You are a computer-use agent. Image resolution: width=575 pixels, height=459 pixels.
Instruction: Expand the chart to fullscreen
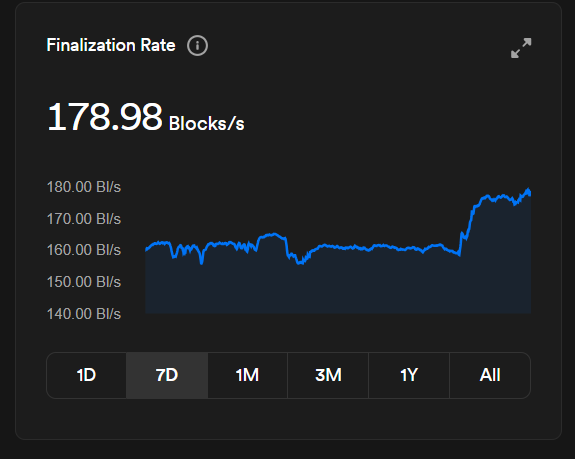521,48
